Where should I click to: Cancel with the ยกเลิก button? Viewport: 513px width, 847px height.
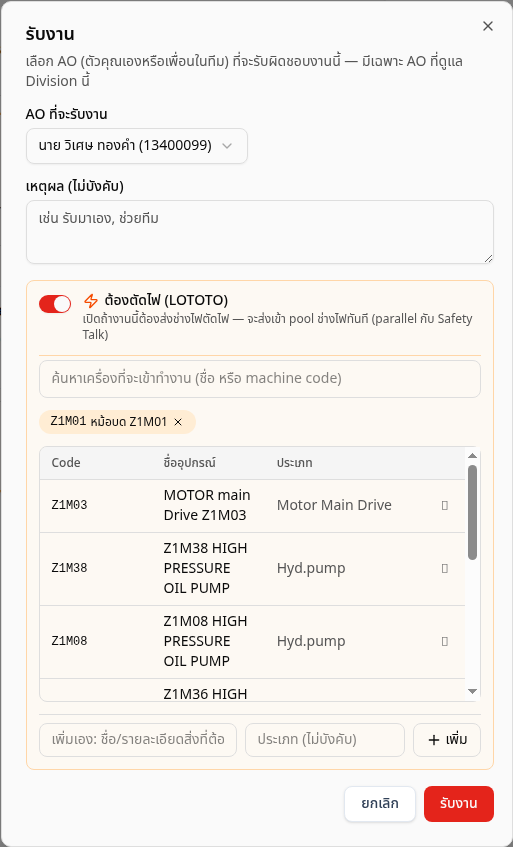click(380, 803)
